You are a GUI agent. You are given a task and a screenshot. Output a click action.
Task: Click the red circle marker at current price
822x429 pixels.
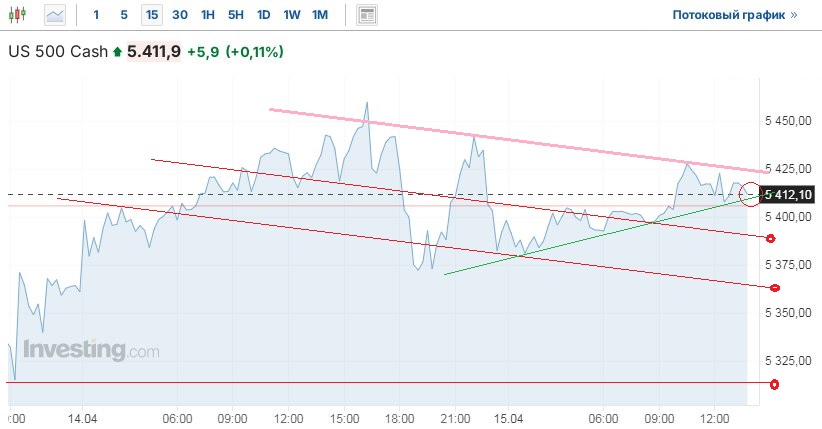(x=750, y=193)
